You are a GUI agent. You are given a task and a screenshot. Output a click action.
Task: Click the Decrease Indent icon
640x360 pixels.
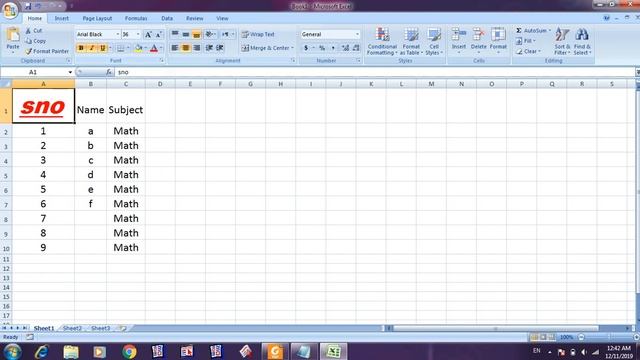209,48
